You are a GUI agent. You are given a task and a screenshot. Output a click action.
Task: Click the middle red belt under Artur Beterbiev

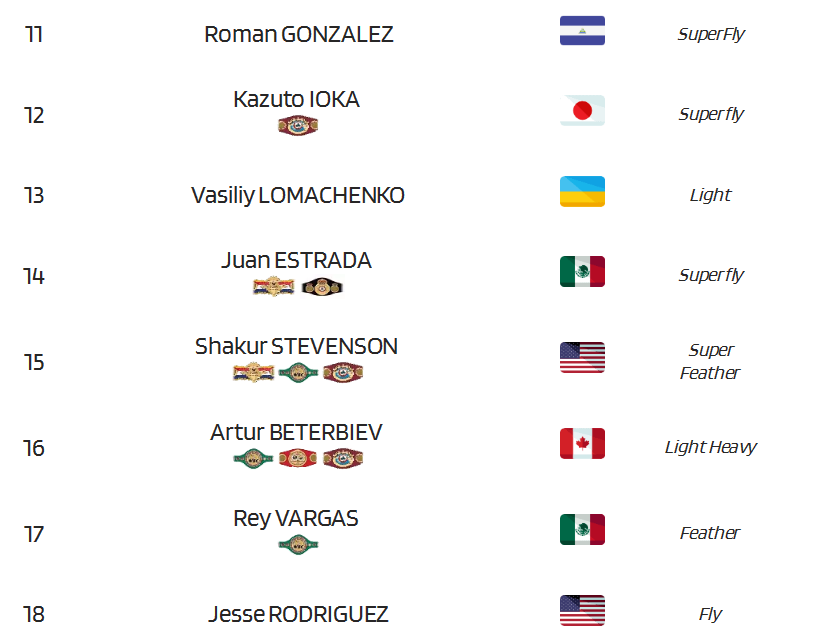pos(298,458)
